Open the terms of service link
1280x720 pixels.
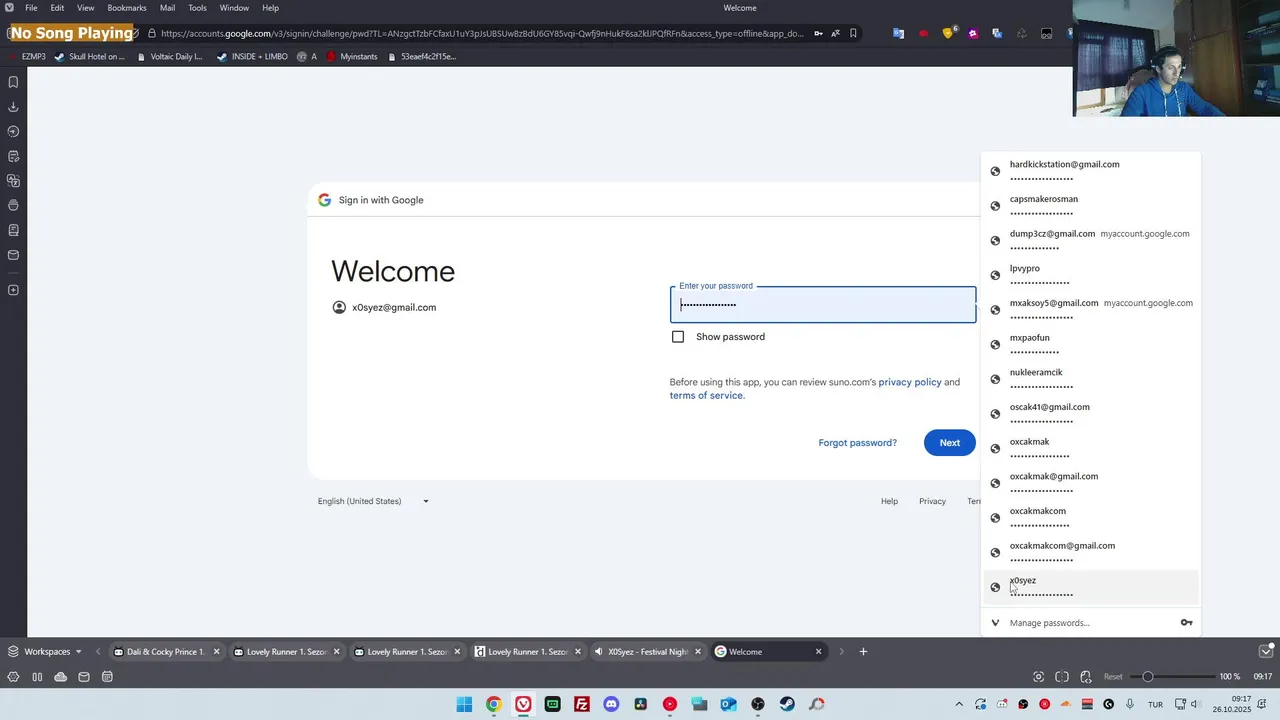pos(706,395)
